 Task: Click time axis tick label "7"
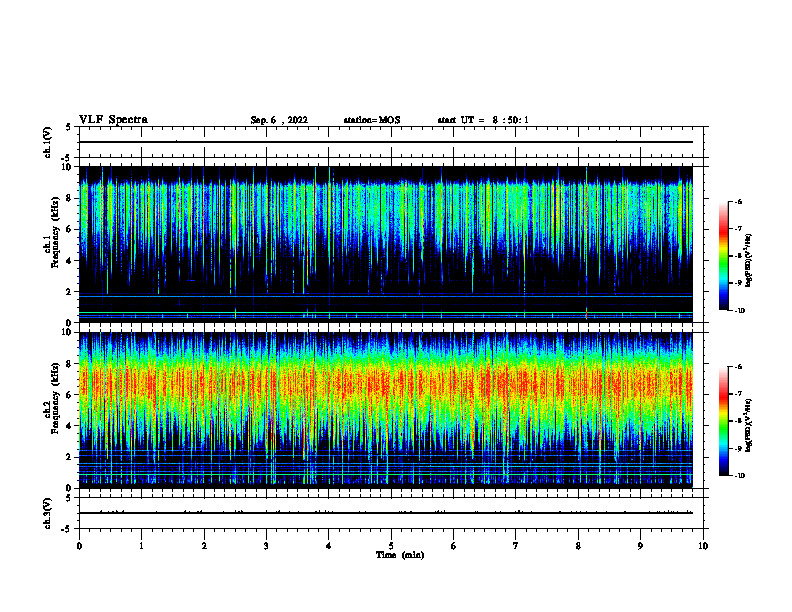tap(516, 546)
